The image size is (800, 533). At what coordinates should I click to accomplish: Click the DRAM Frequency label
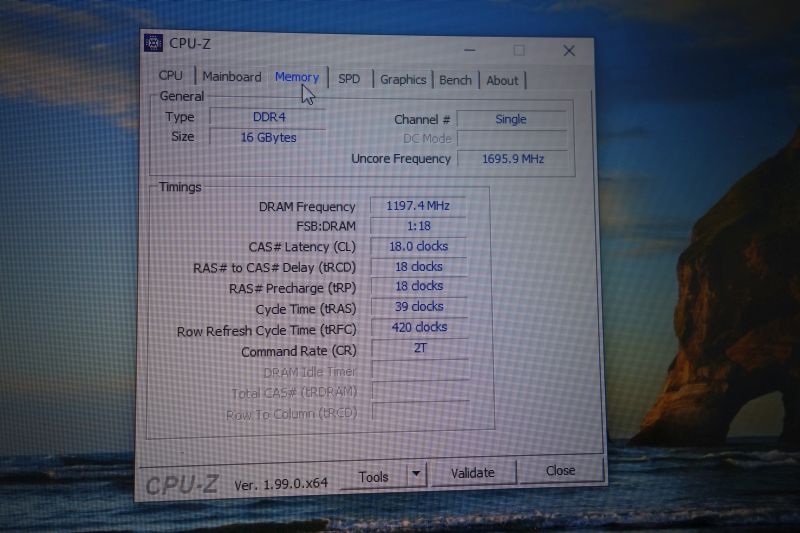(307, 207)
